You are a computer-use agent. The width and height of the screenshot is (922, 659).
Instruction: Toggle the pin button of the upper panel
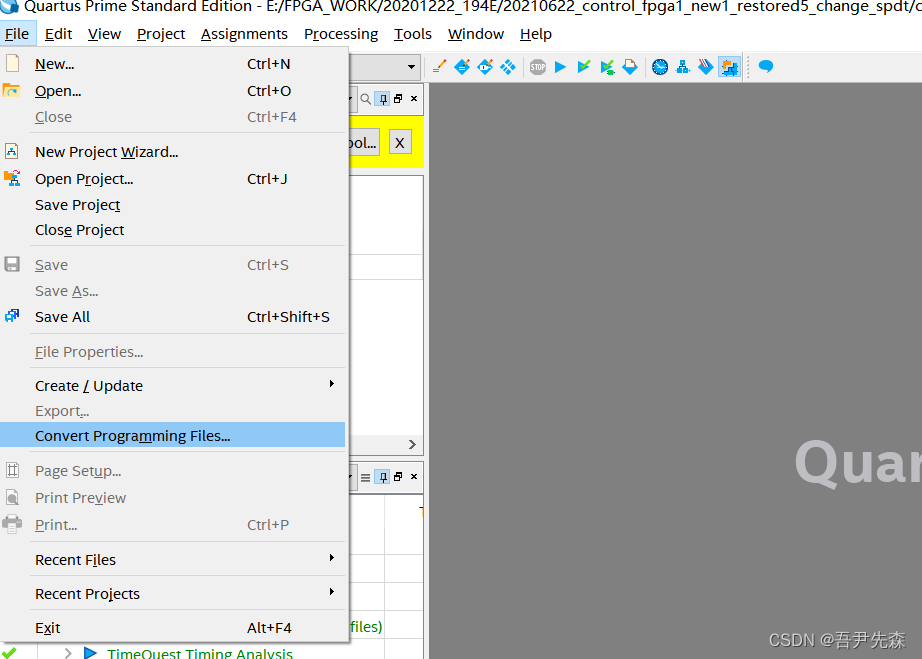tap(383, 99)
